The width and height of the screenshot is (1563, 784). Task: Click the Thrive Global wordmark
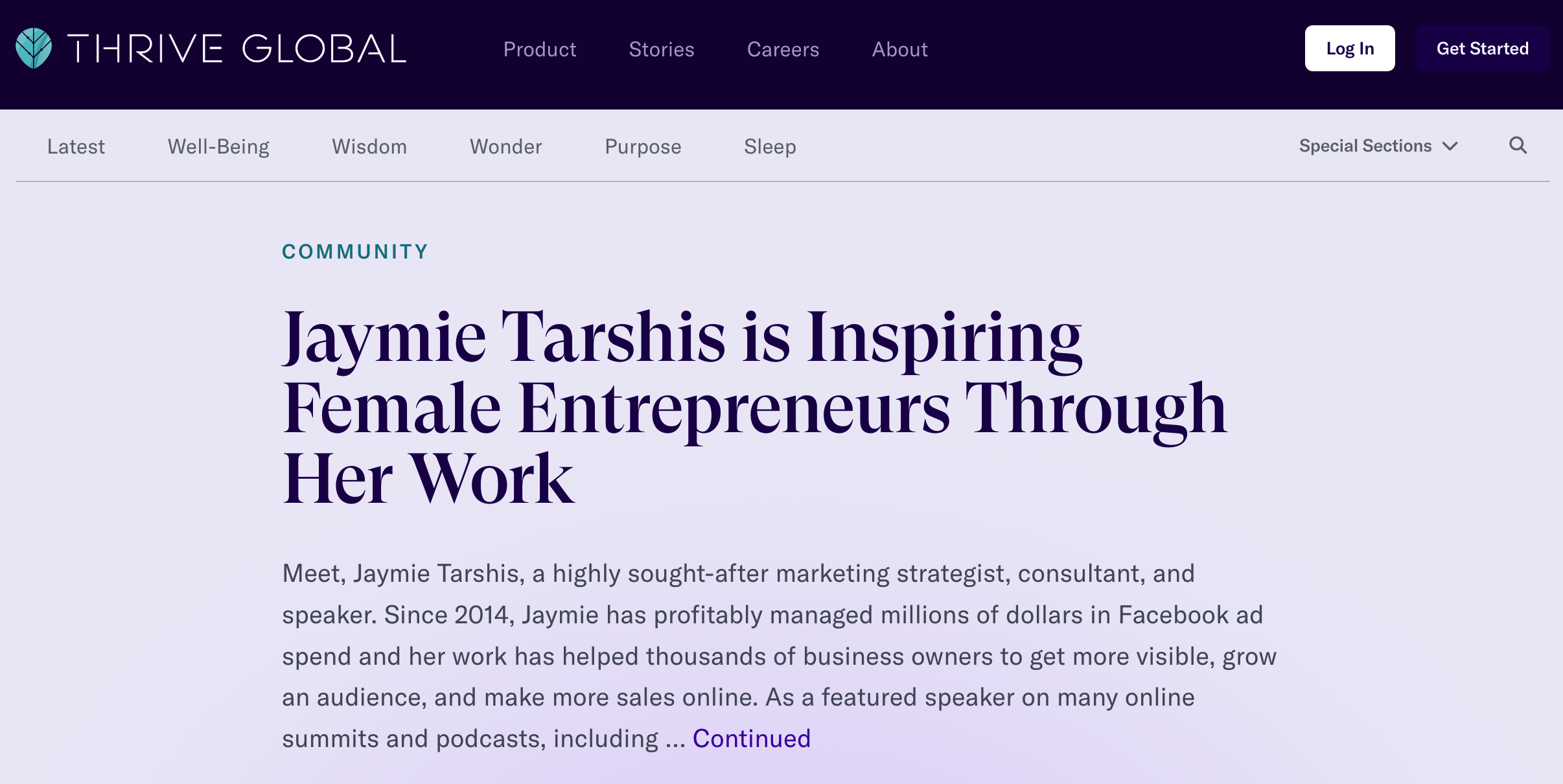(x=237, y=49)
